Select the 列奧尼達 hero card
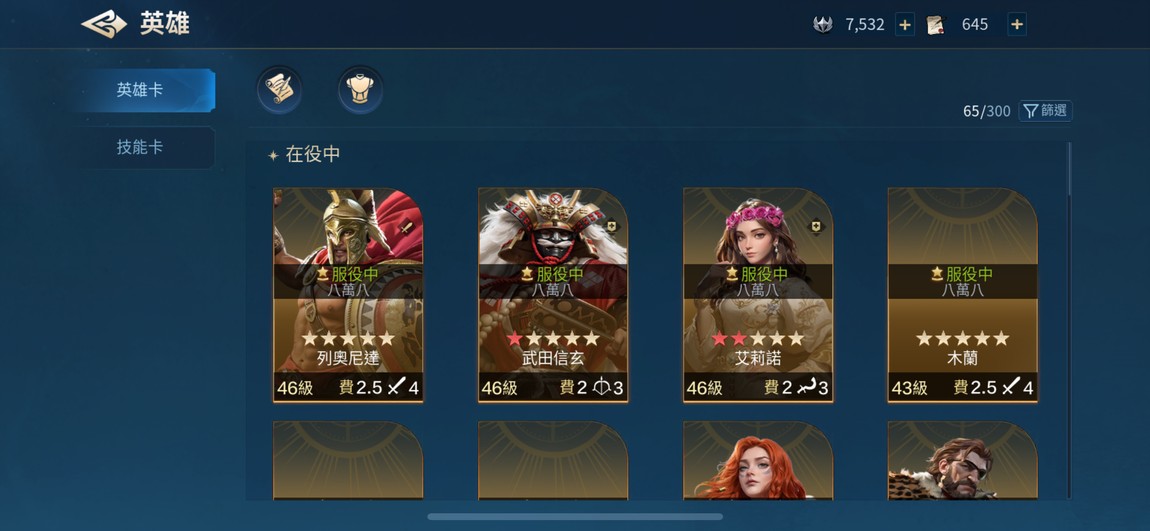Screen dimensions: 1150x531 (x=348, y=295)
